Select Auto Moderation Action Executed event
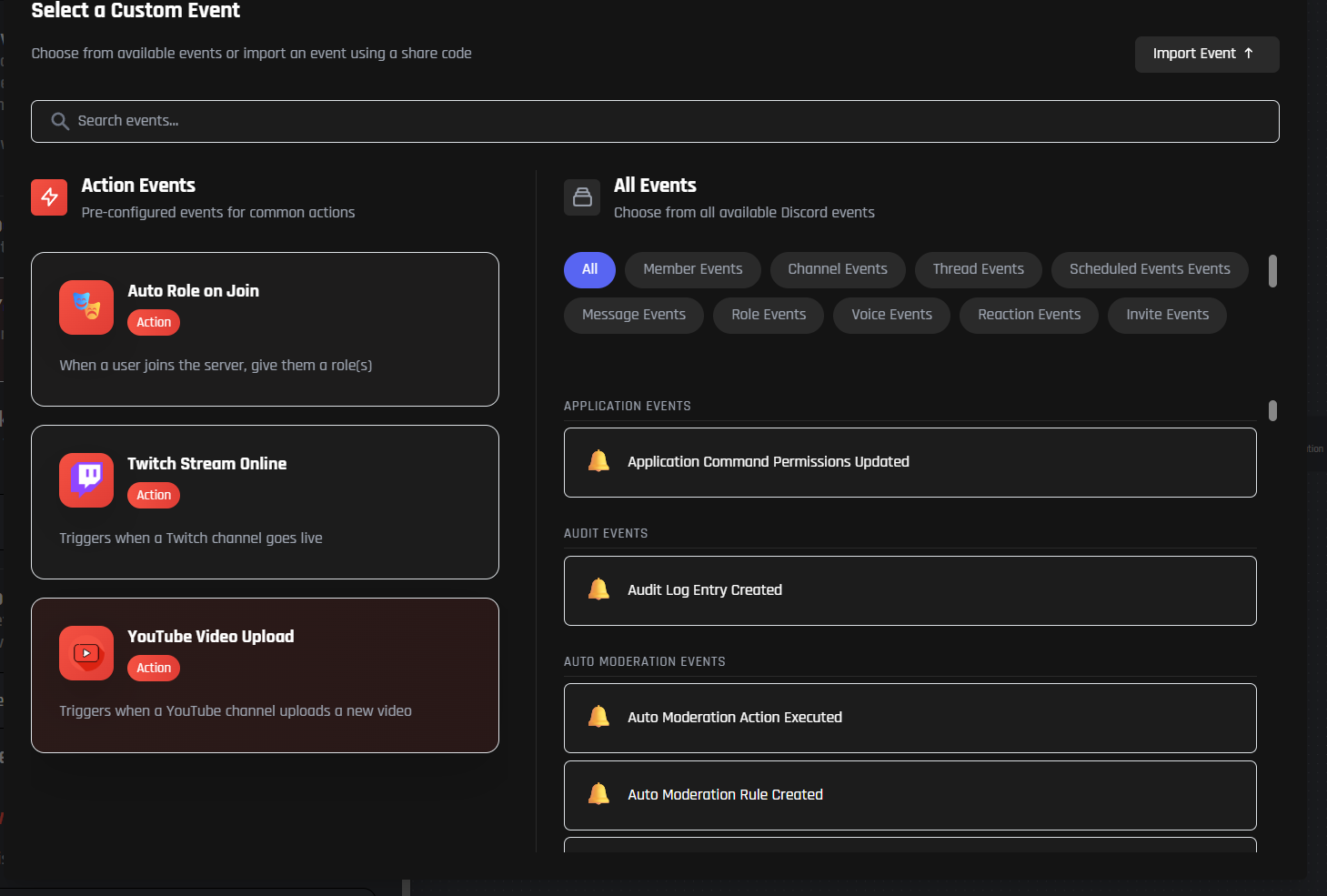The image size is (1327, 896). 910,718
